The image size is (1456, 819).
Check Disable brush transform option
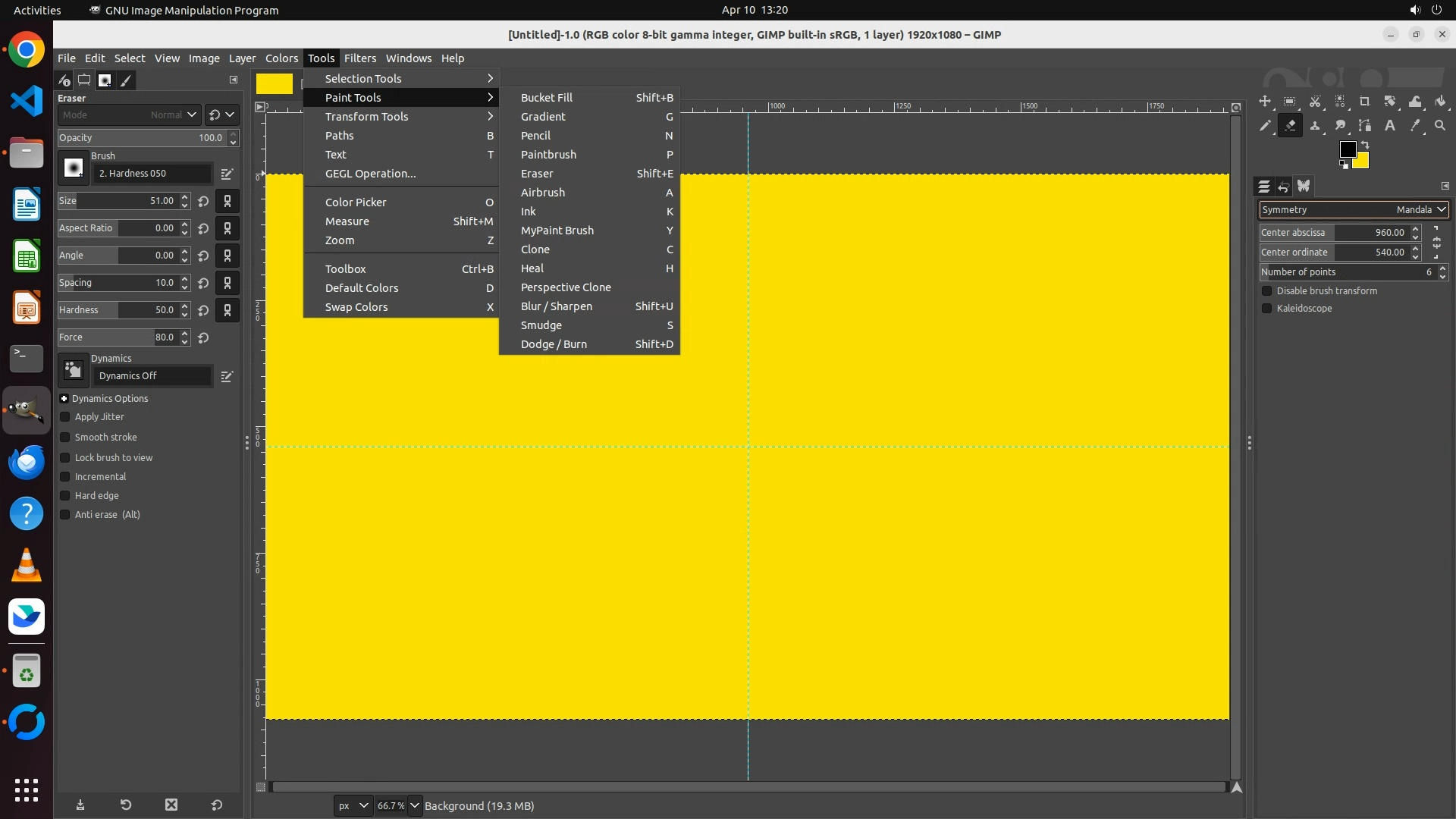pos(1266,291)
